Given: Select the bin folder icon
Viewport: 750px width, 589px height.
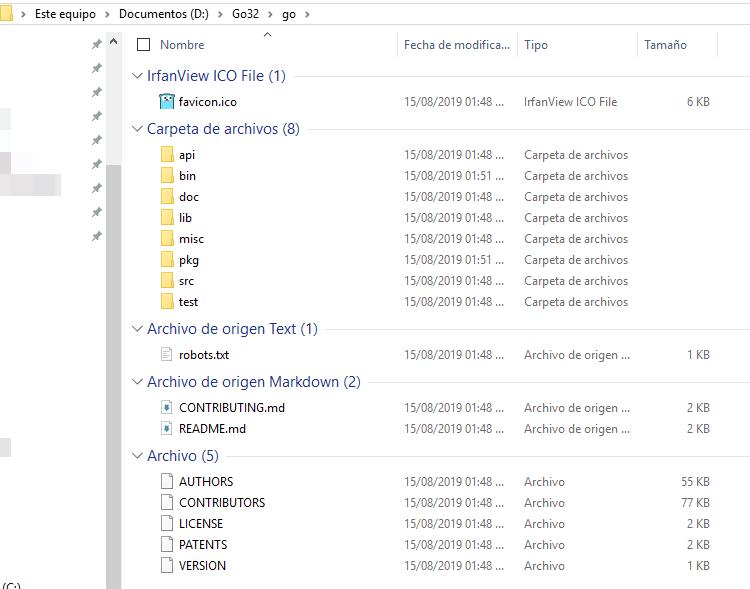Looking at the screenshot, I should pyautogui.click(x=167, y=176).
